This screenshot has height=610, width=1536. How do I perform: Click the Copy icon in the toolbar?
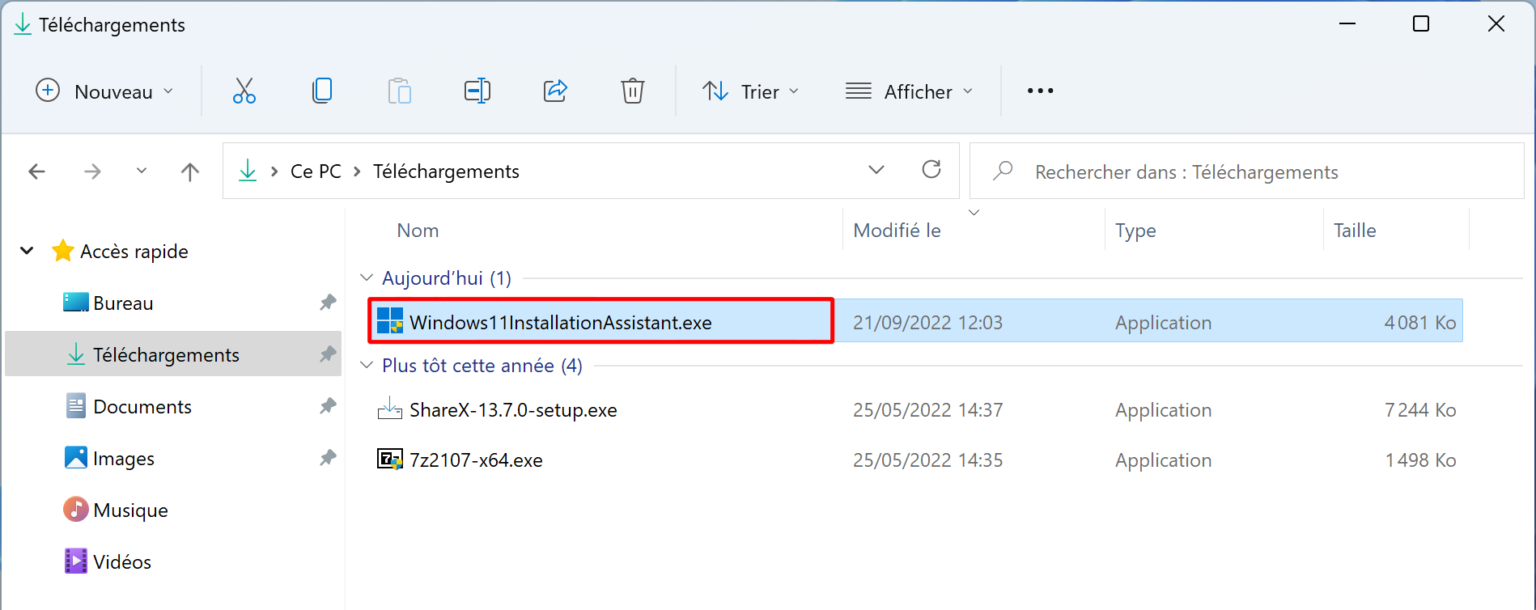pos(322,90)
